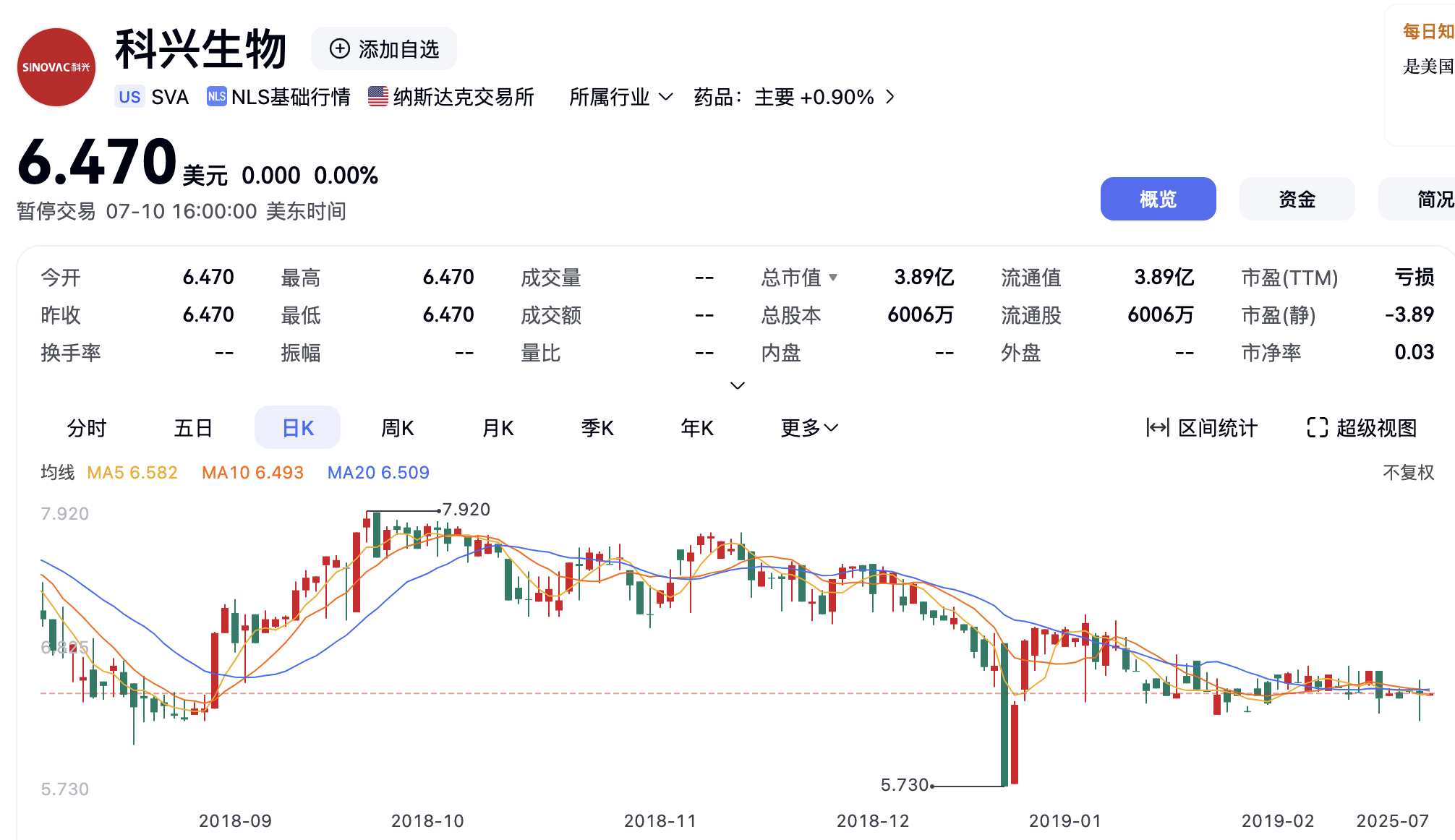Click the 不复权 adjustment setting
This screenshot has width=1455, height=840.
pos(1408,473)
